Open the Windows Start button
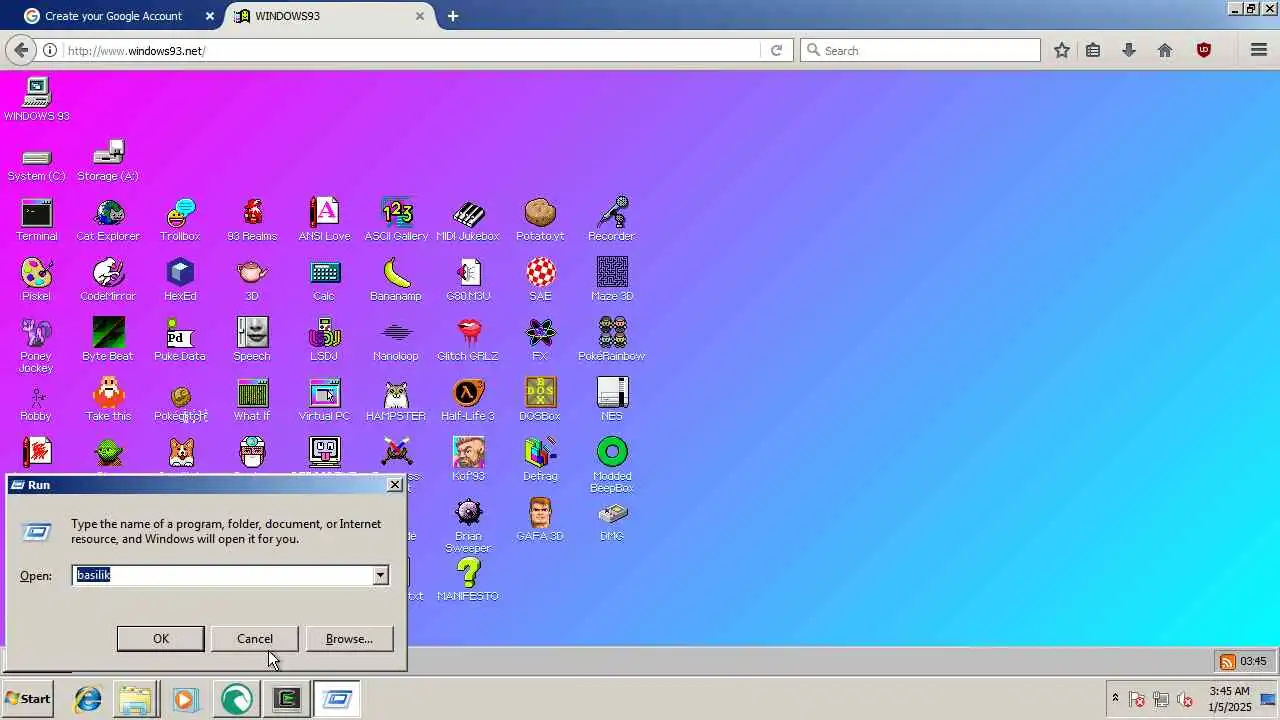Viewport: 1280px width, 720px height. (x=28, y=699)
